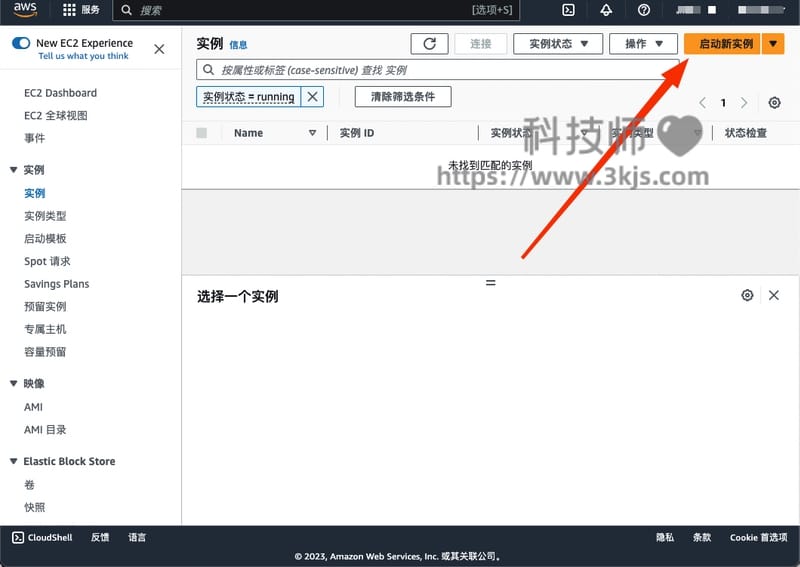
Task: Open 快照 in sidebar
Action: (34, 507)
